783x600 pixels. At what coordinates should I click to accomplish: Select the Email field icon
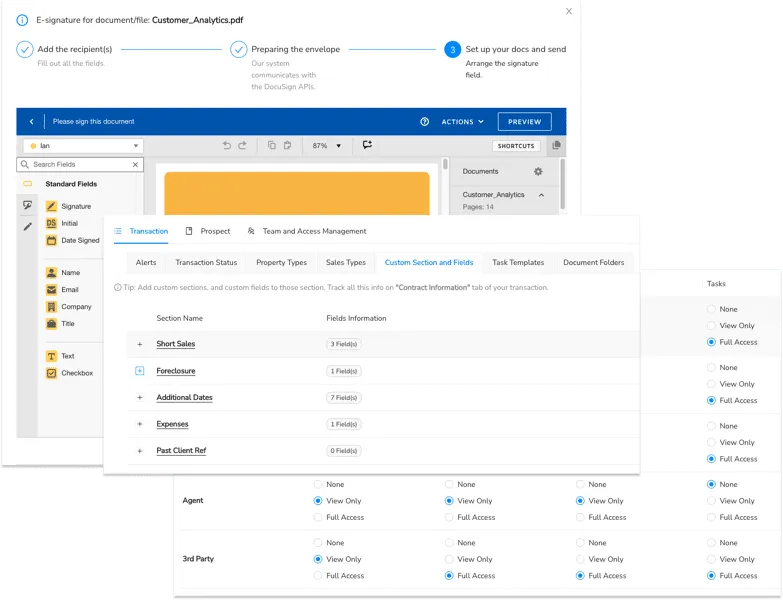(51, 290)
